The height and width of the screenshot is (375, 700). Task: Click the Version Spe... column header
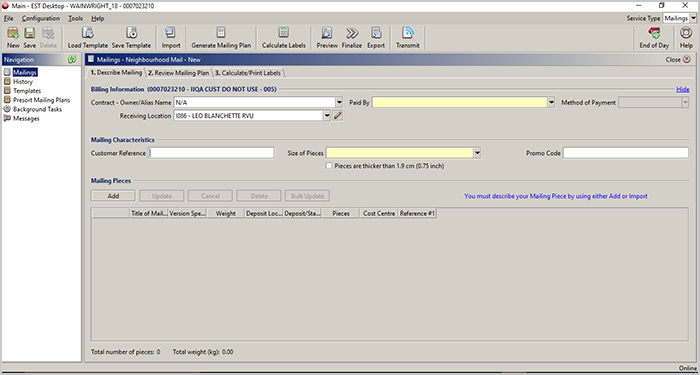[188, 213]
